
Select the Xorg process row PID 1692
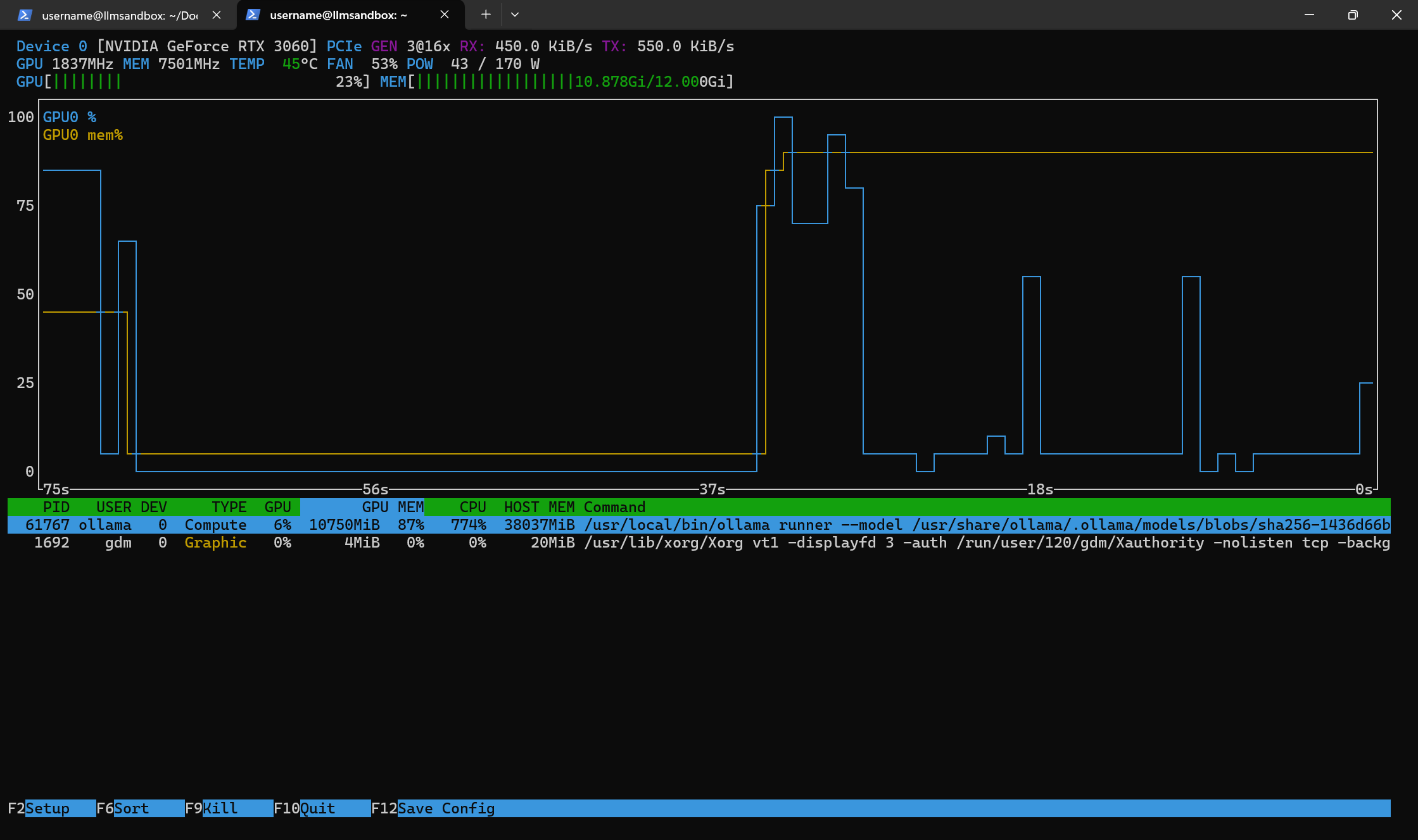tap(699, 542)
